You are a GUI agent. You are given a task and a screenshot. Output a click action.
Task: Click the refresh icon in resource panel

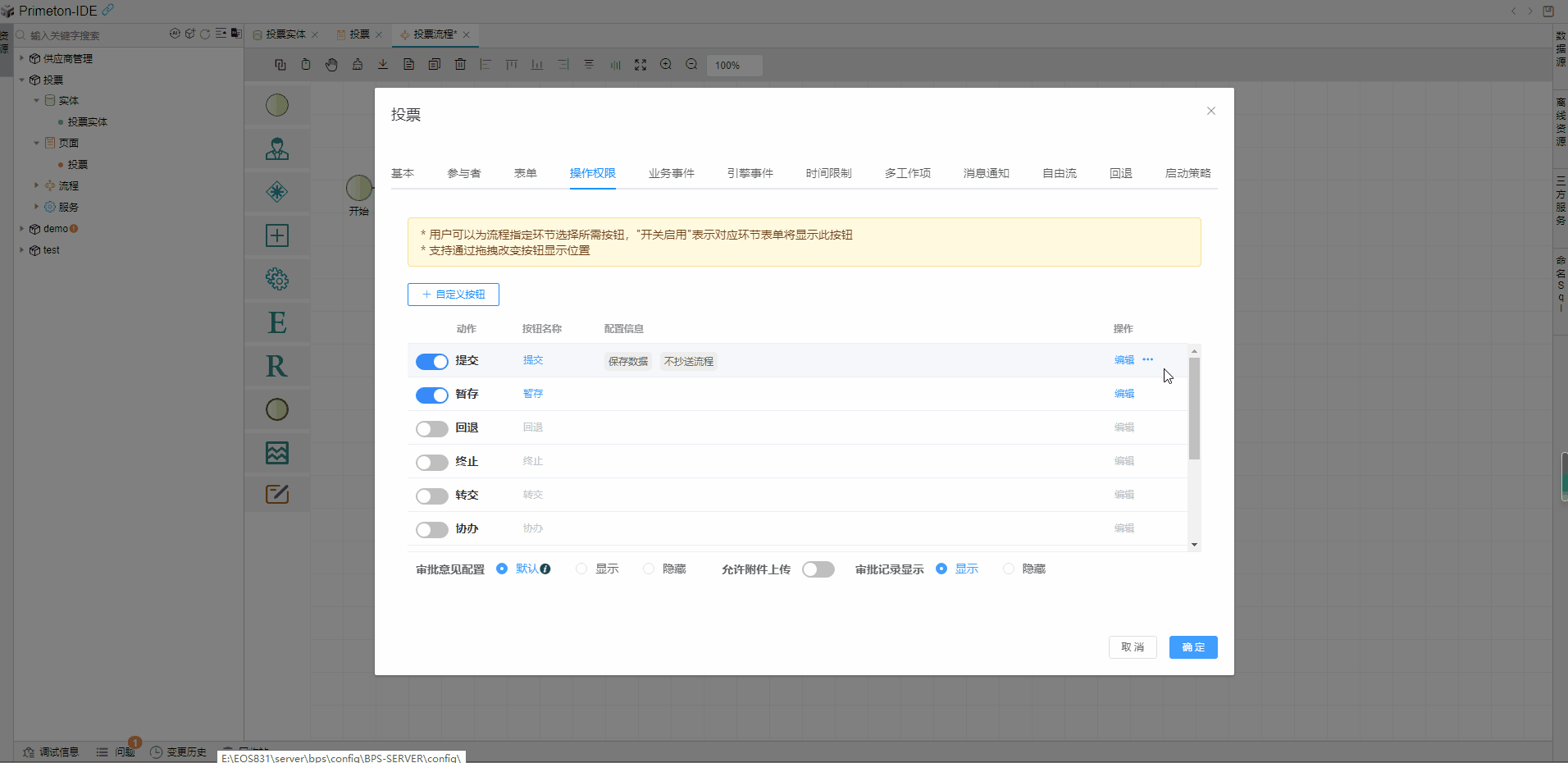click(205, 34)
